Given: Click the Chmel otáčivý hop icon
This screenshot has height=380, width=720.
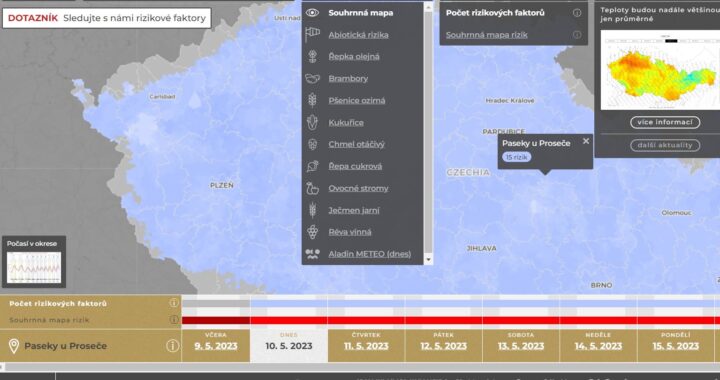Looking at the screenshot, I should (312, 144).
